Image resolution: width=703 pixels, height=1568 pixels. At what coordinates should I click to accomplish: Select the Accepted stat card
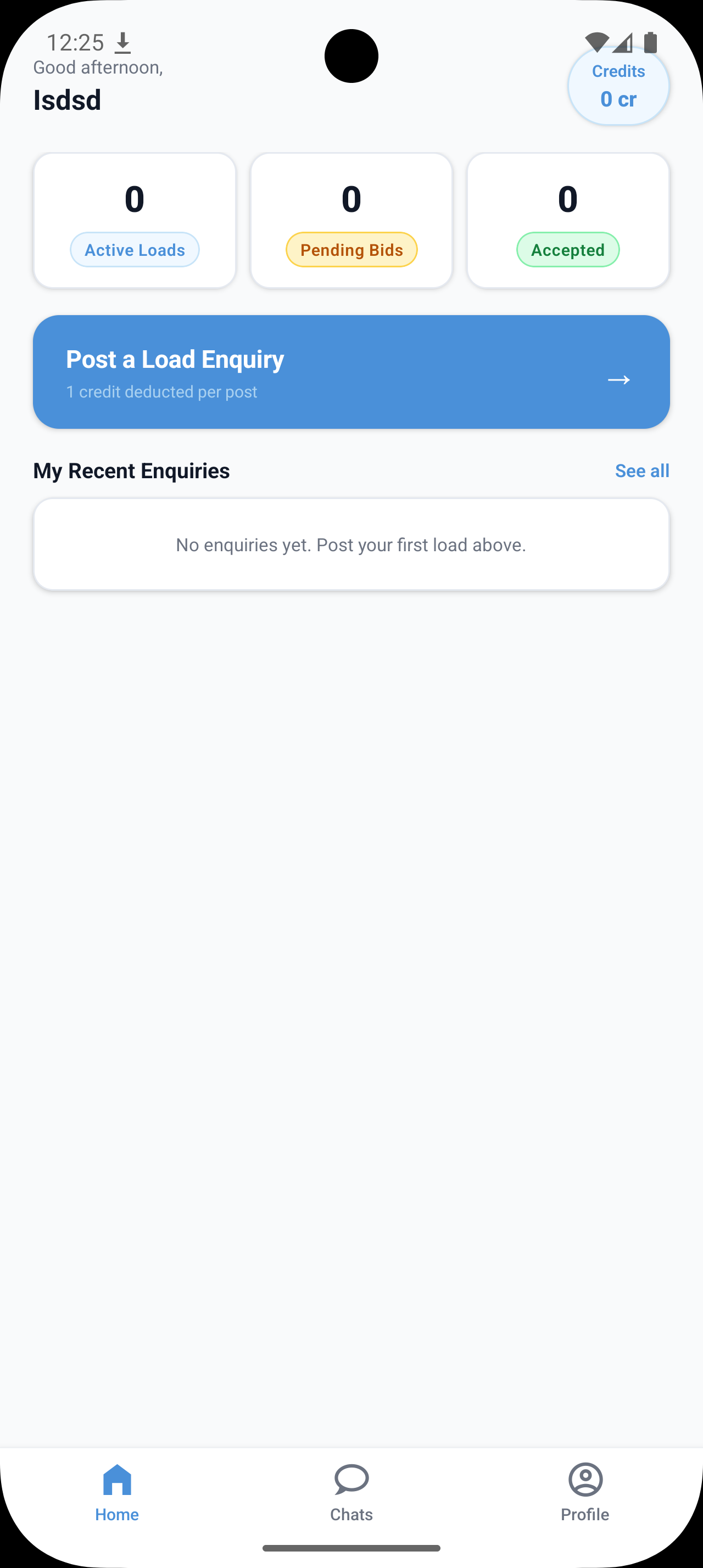click(x=568, y=220)
